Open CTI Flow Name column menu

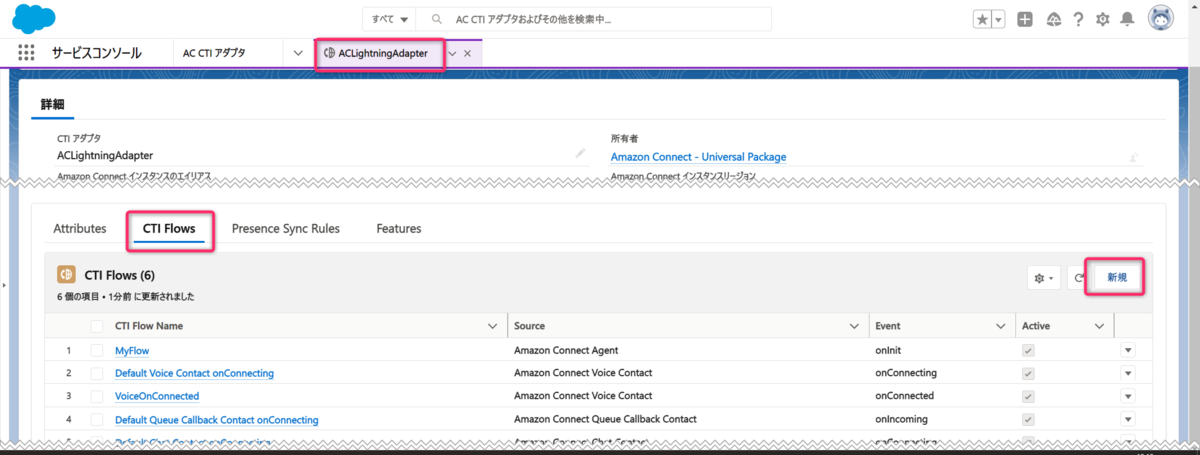(x=492, y=326)
